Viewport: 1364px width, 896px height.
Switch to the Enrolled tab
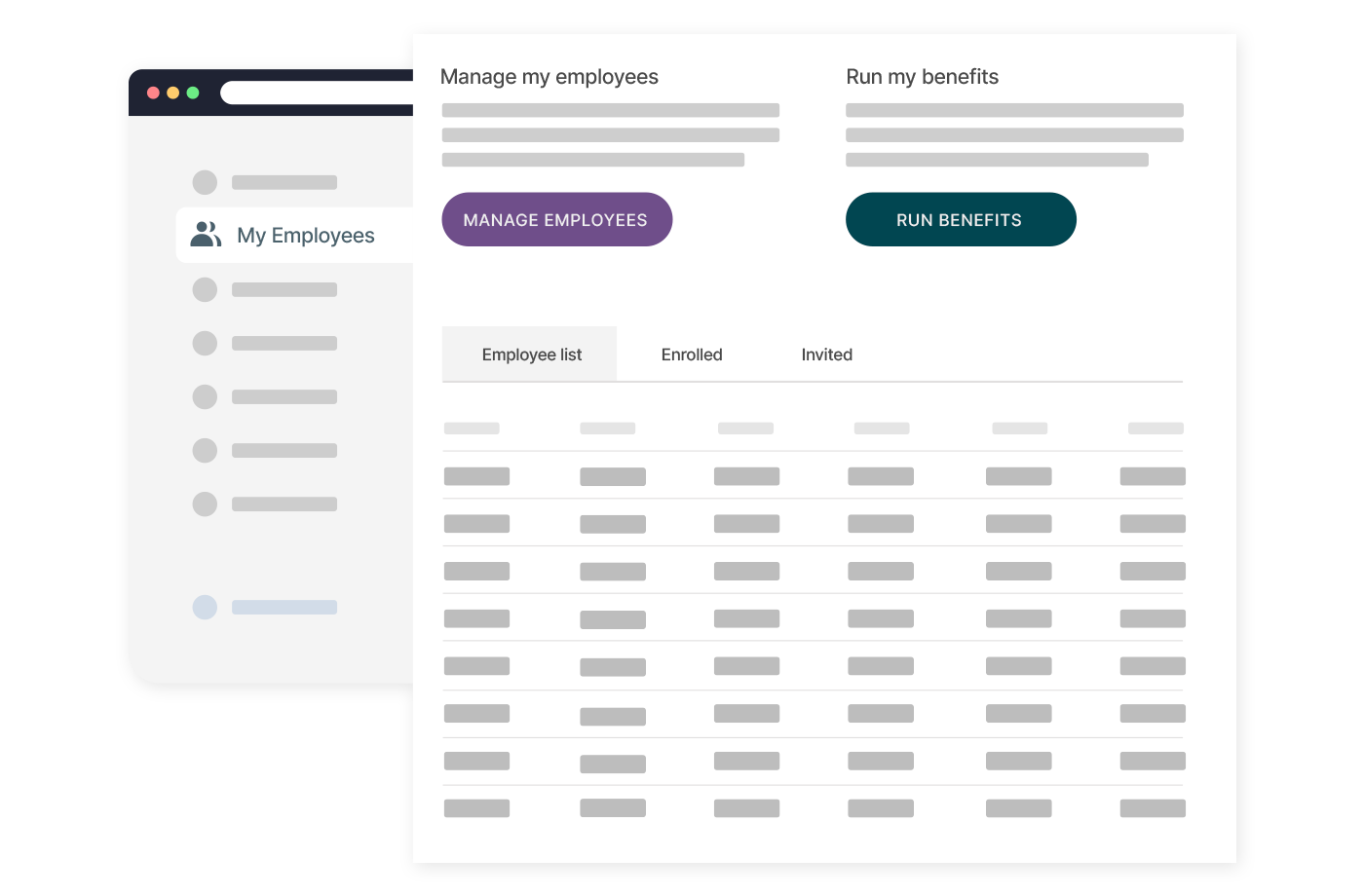point(692,355)
